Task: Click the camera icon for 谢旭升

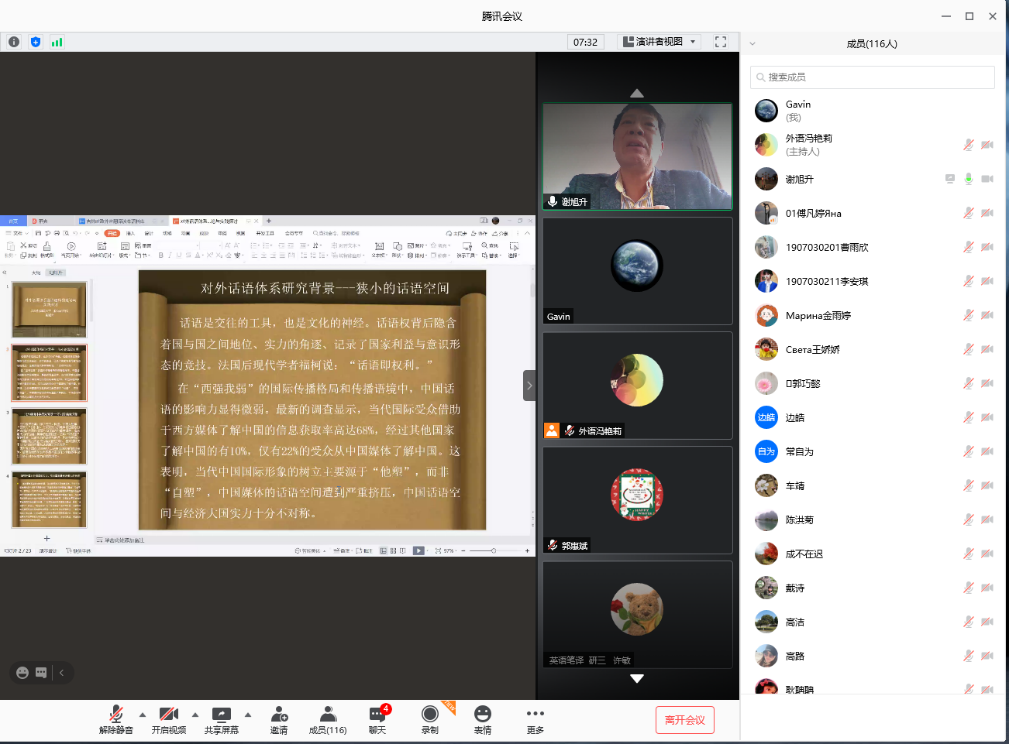Action: pyautogui.click(x=987, y=179)
